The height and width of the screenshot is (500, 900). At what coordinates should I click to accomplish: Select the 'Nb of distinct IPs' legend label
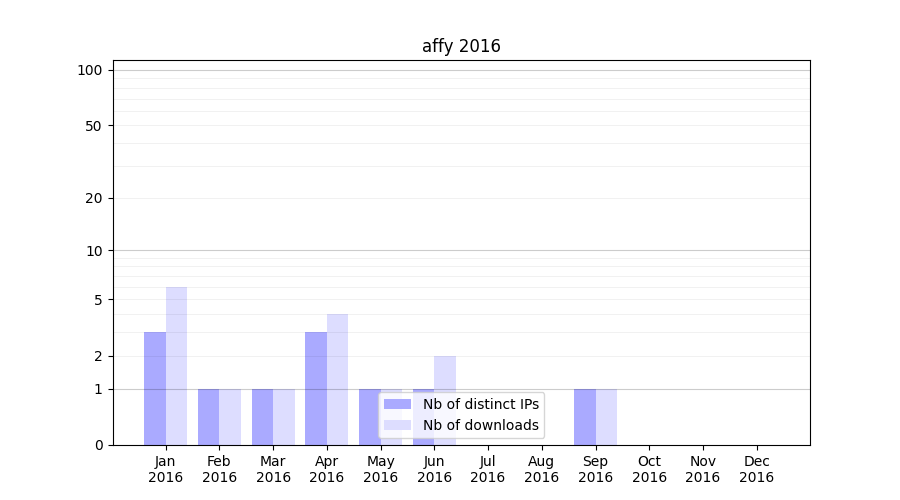(480, 404)
